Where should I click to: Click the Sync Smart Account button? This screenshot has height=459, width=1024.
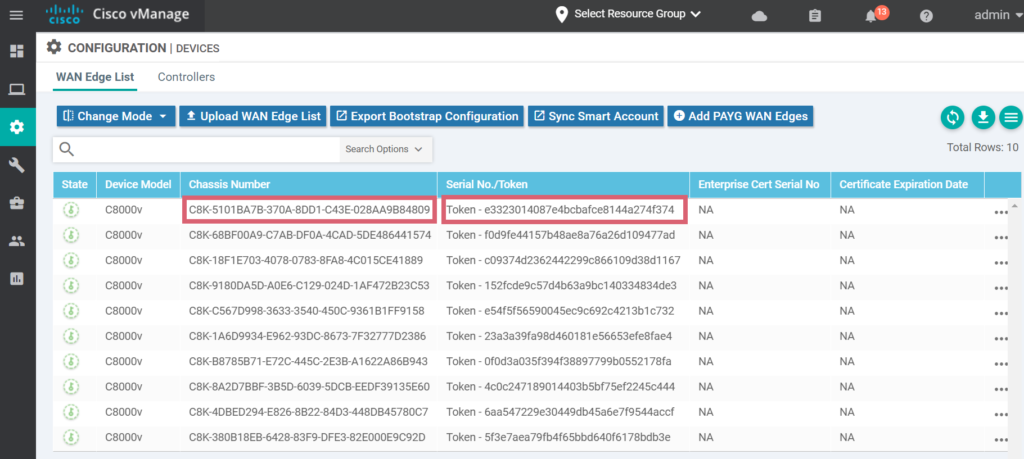[595, 116]
